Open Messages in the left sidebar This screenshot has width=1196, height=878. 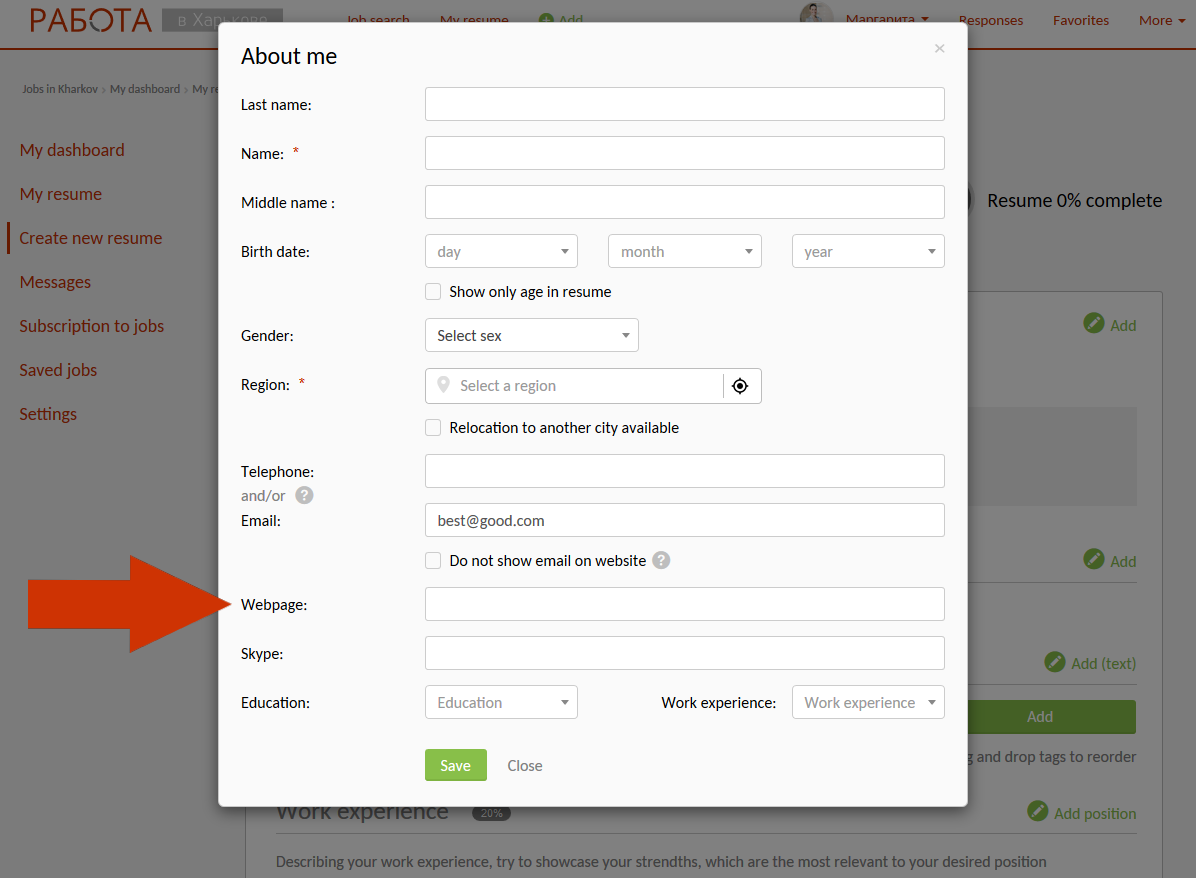(x=55, y=282)
